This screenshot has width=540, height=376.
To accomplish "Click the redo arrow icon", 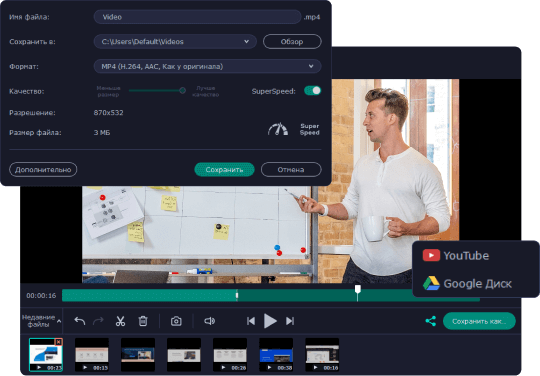I will click(98, 321).
